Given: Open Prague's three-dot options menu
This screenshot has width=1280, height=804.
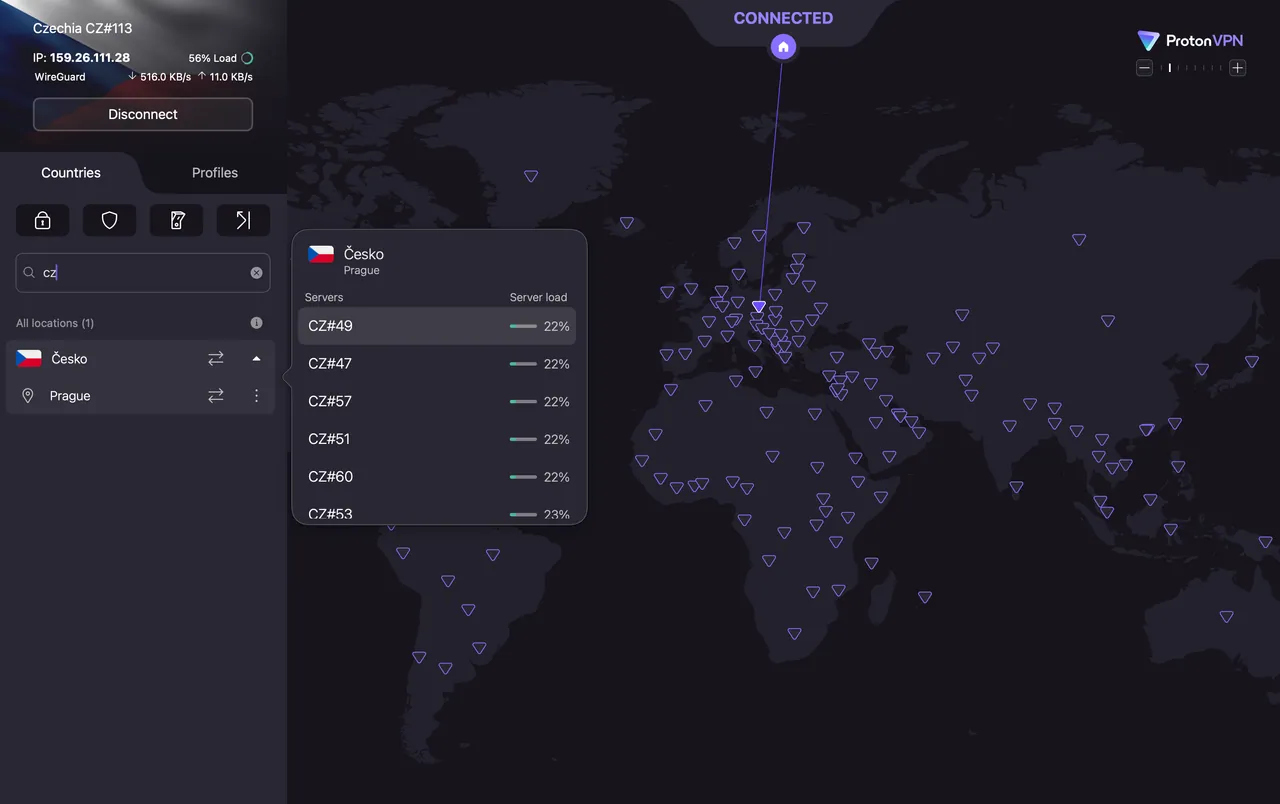Looking at the screenshot, I should [x=256, y=396].
